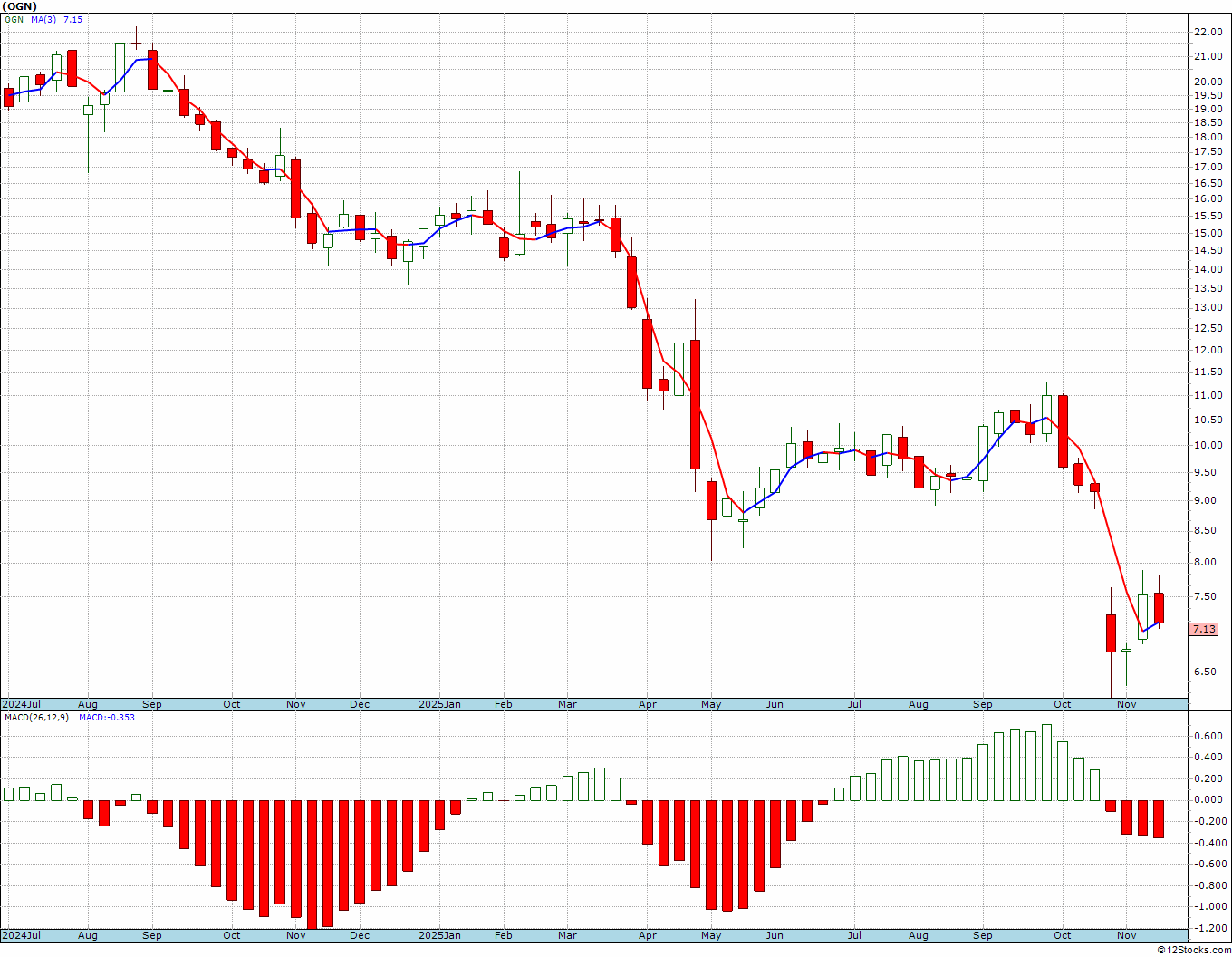The image size is (1232, 957).
Task: Select the 14.00 price axis label
Action: click(1208, 269)
